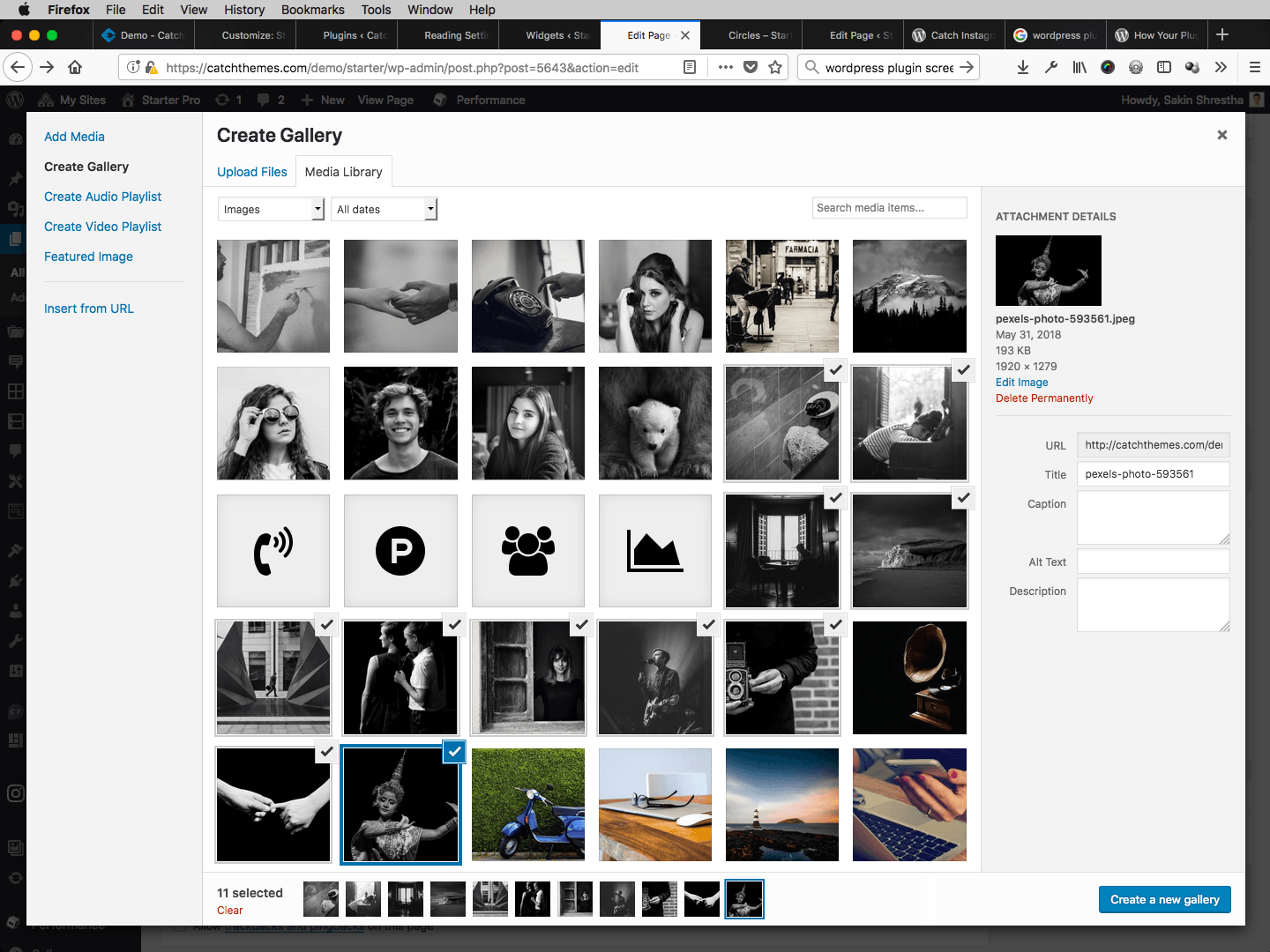The height and width of the screenshot is (952, 1270).
Task: Choose Featured Image option
Action: pyautogui.click(x=88, y=257)
